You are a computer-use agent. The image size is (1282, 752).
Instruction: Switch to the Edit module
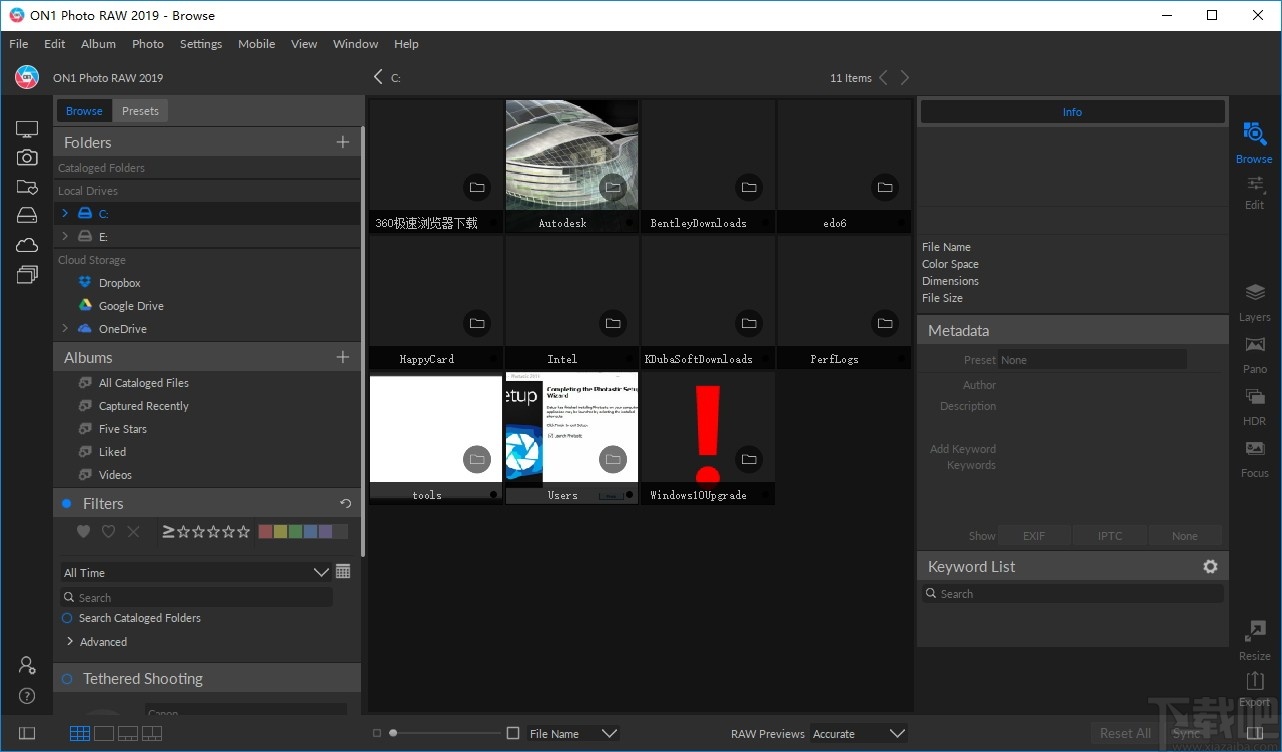click(x=1254, y=192)
